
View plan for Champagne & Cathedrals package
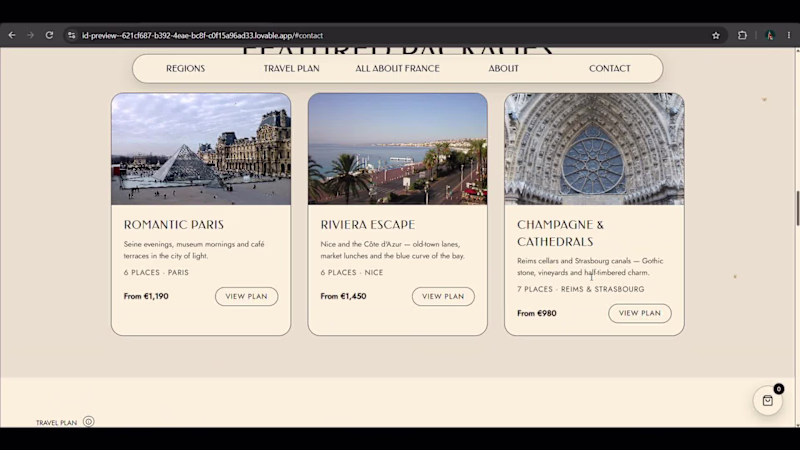[640, 313]
